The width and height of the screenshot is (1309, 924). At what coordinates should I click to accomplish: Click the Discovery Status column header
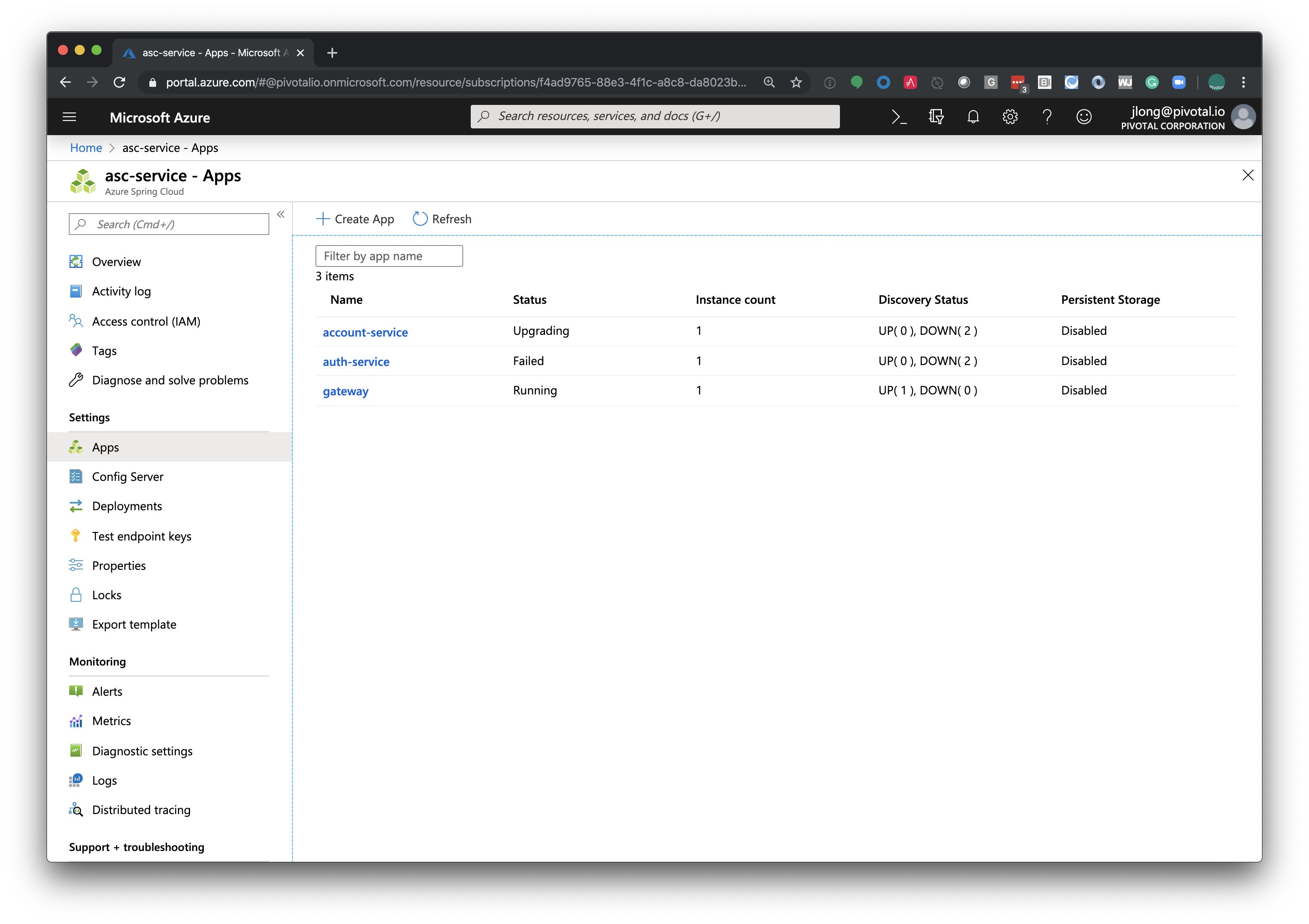(x=923, y=300)
